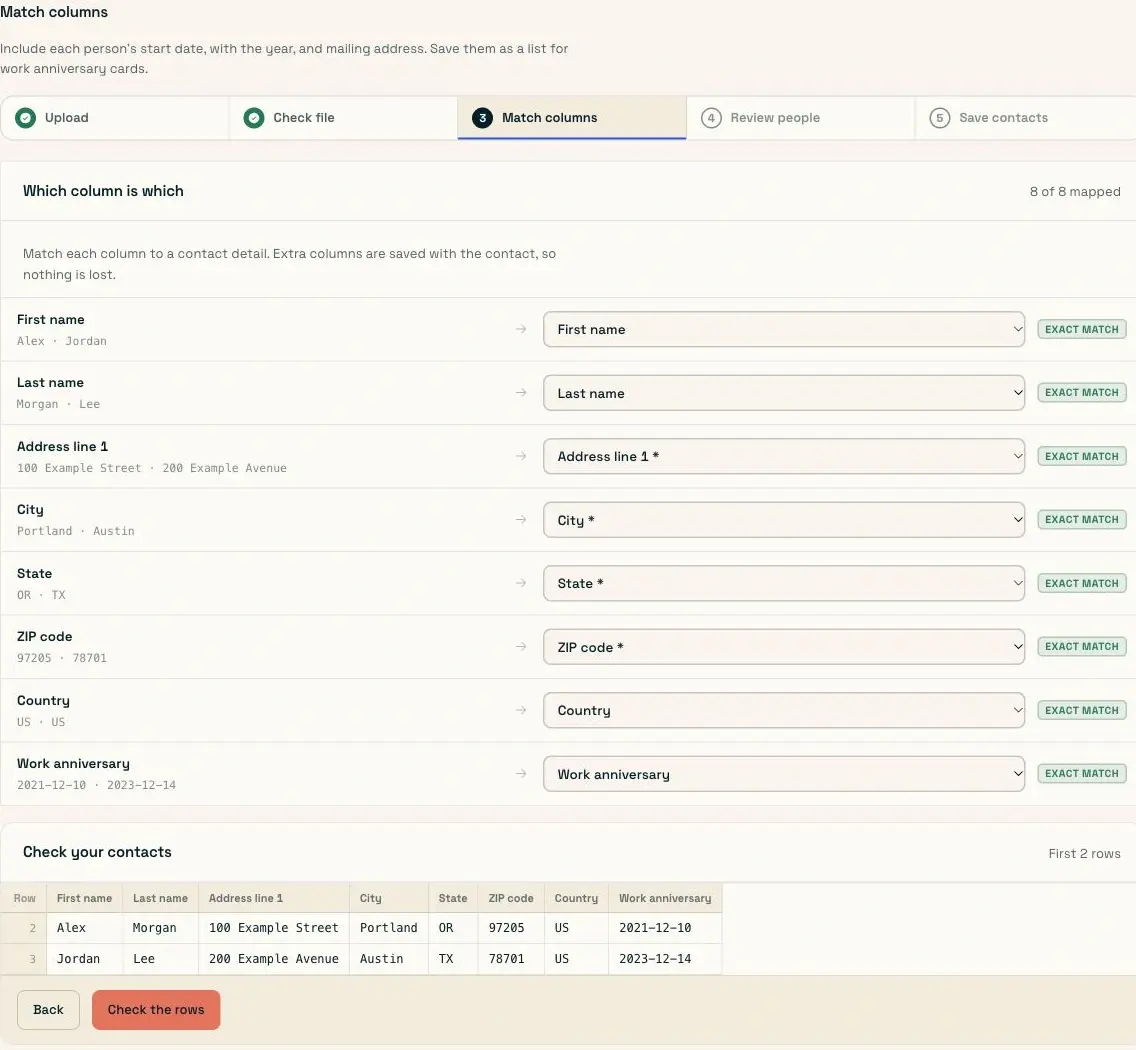Select the 'Alex' cell in the preview table
The width and height of the screenshot is (1136, 1050).
click(84, 928)
